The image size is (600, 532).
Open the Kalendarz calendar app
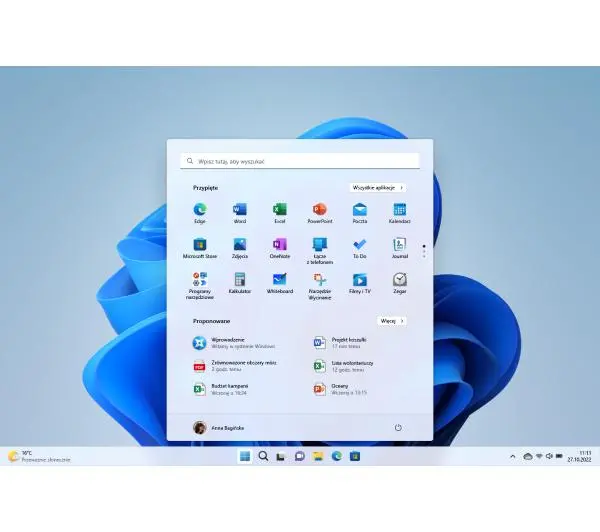point(399,213)
